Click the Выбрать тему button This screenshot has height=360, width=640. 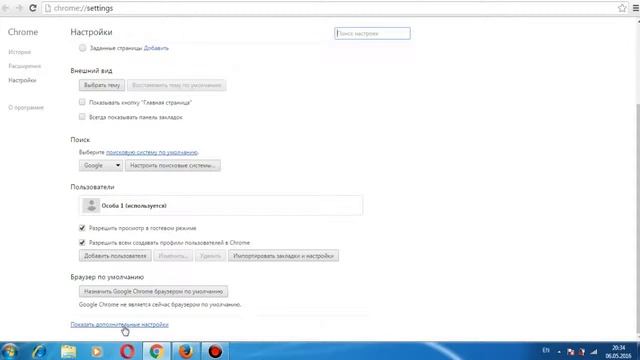102,85
